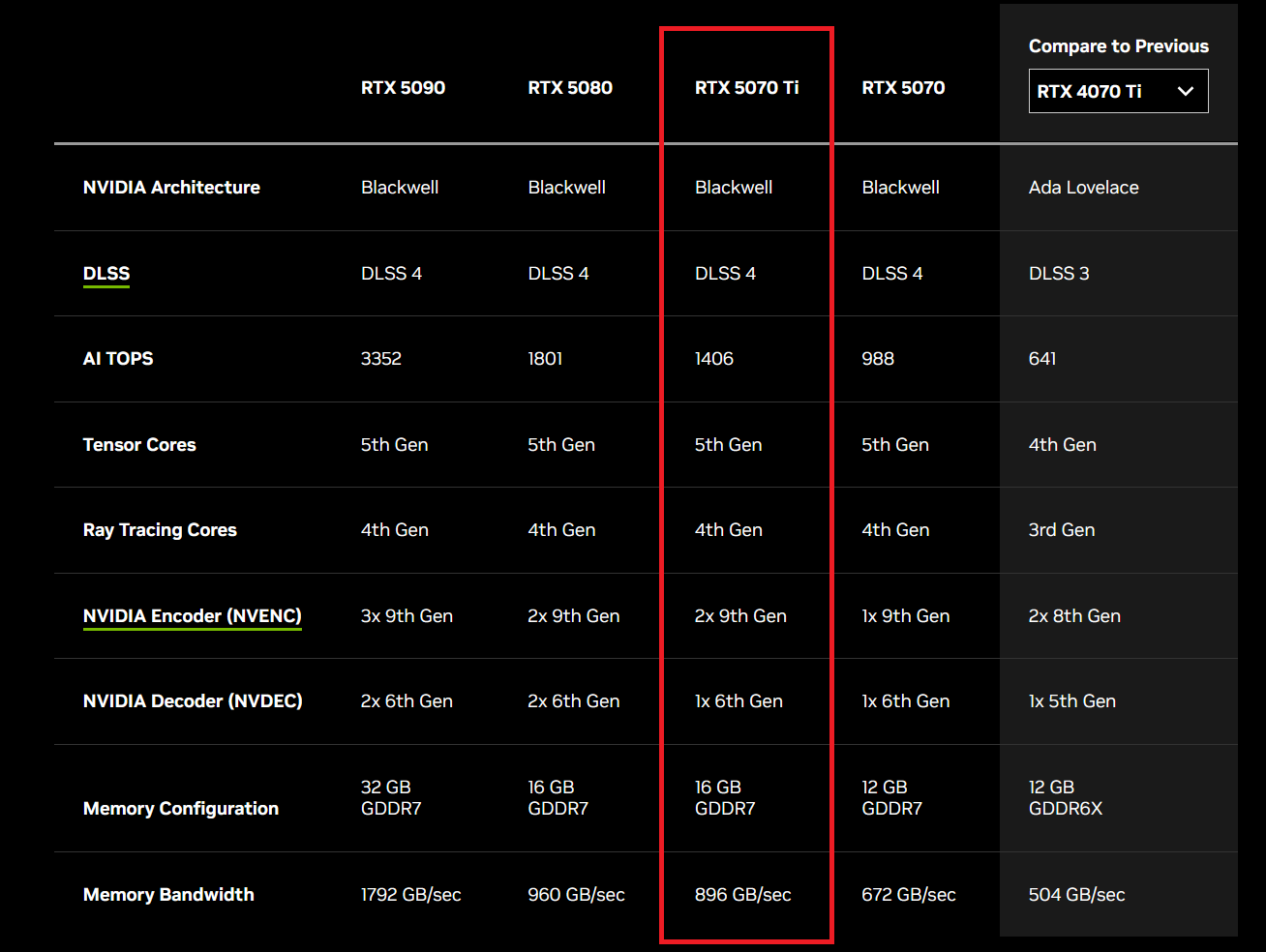Click the Compare to Previous heading
The image size is (1266, 952).
click(1118, 46)
